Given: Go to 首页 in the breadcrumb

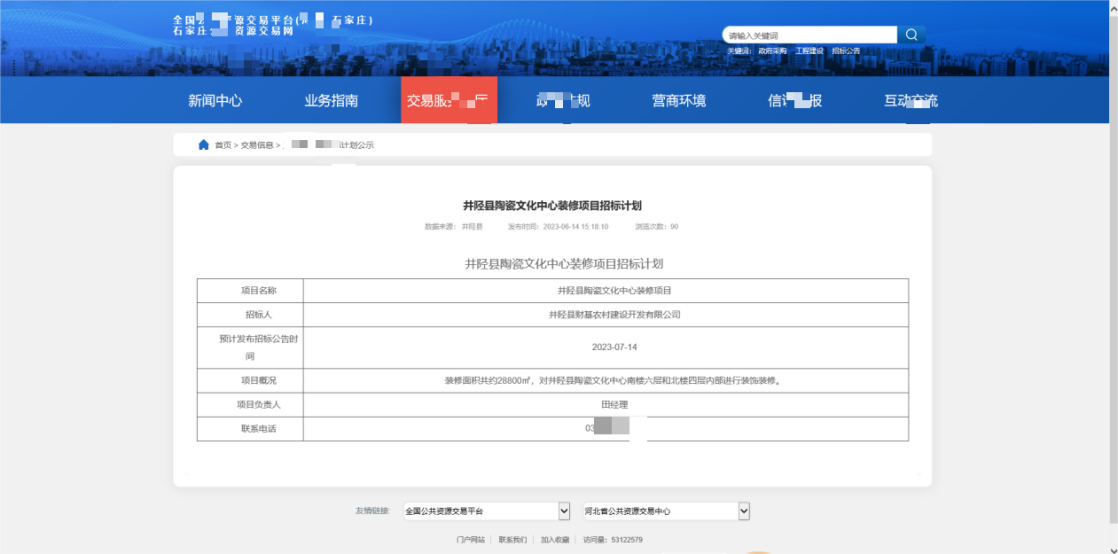Looking at the screenshot, I should [223, 145].
